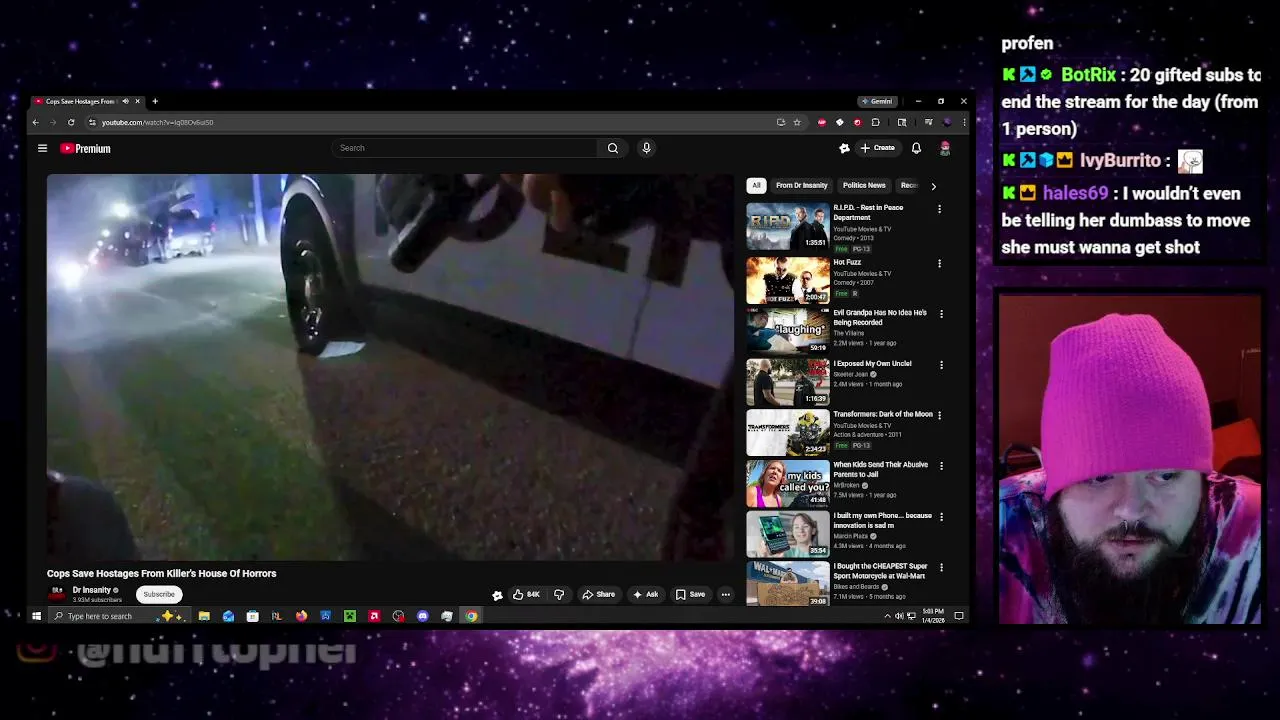Open File Explorer from taskbar
This screenshot has height=720, width=1280.
(204, 616)
